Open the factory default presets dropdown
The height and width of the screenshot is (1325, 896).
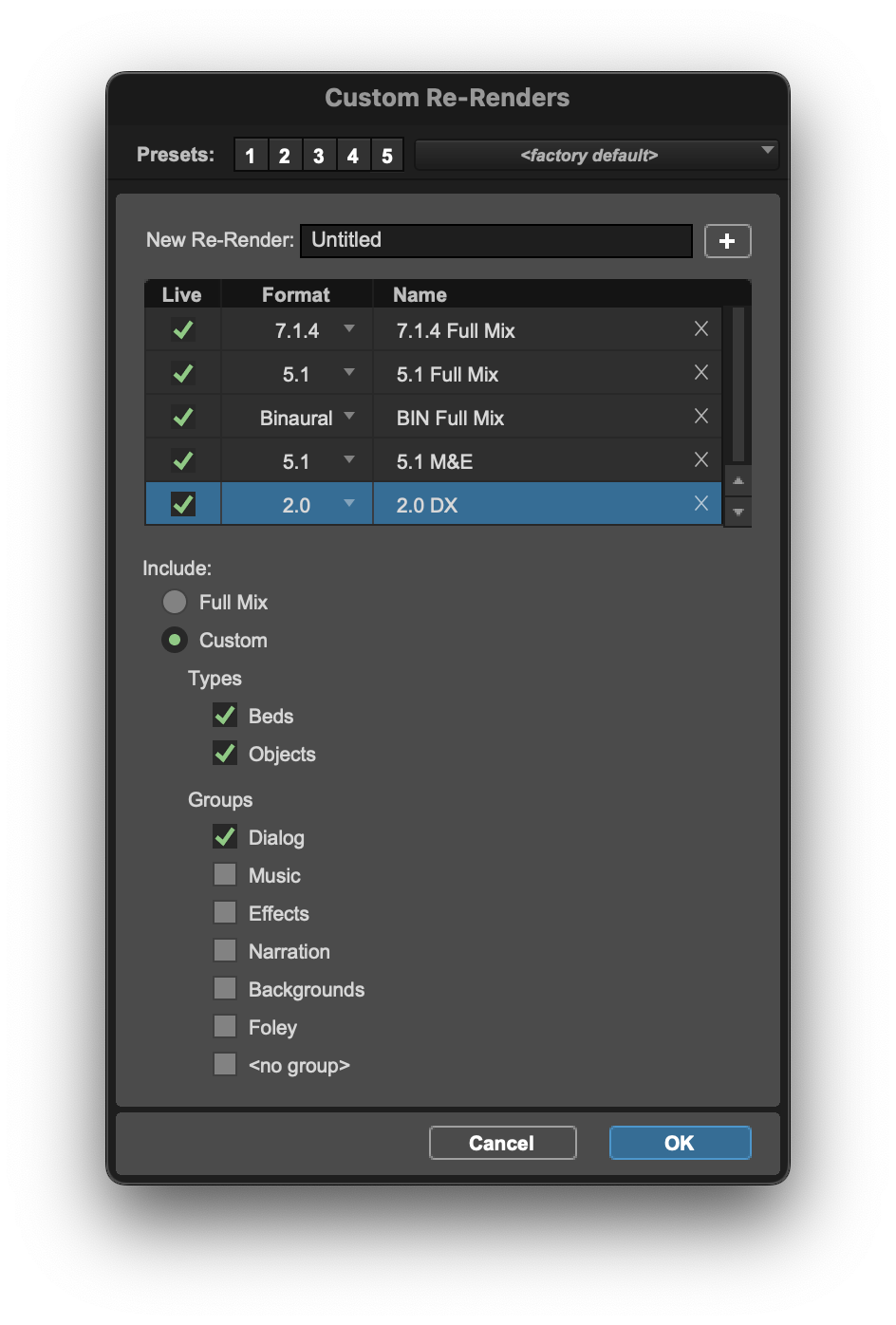tap(596, 155)
